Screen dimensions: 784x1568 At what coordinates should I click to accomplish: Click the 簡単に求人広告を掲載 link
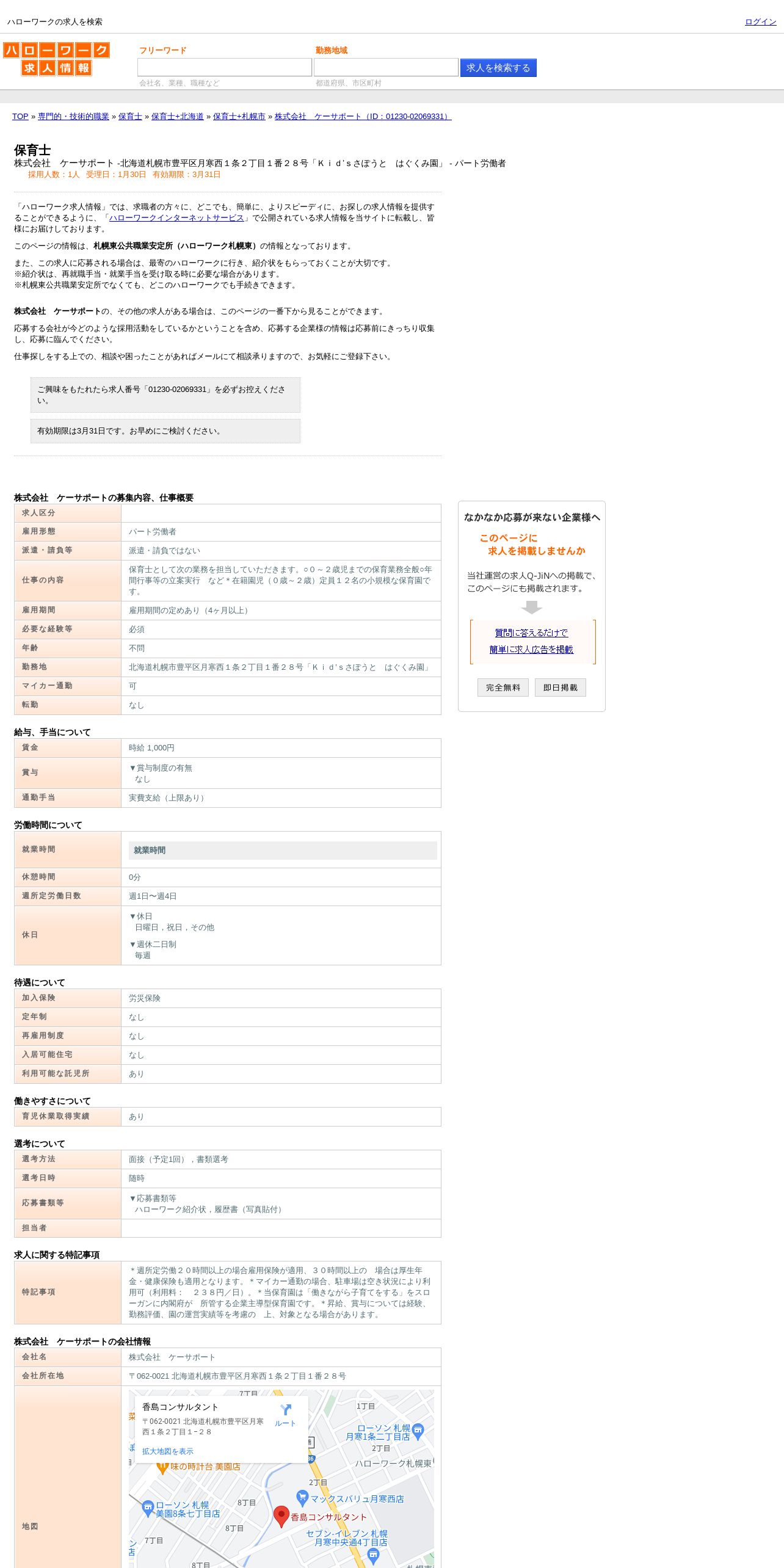pos(531,650)
